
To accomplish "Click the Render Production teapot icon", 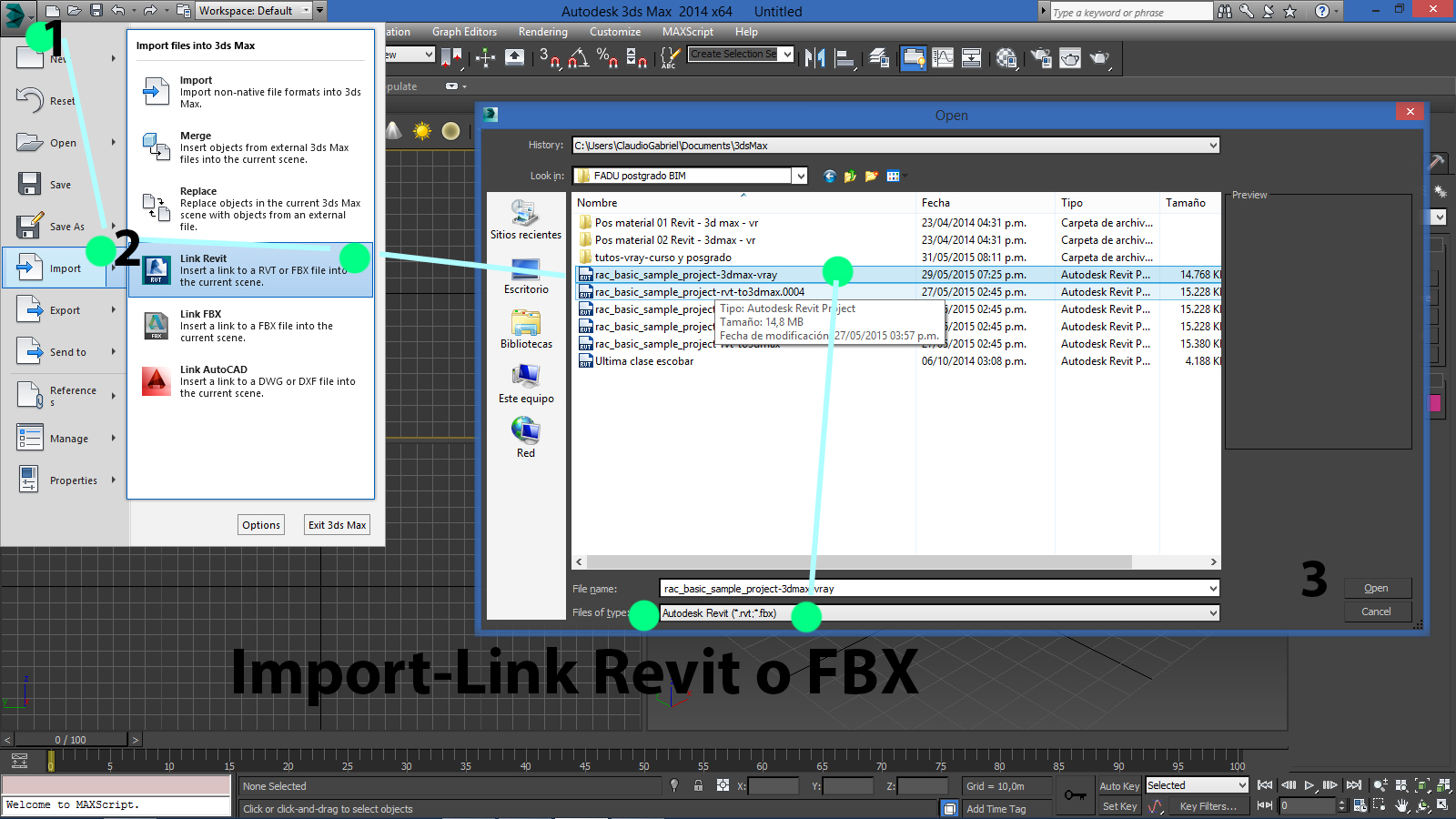I will pyautogui.click(x=1100, y=58).
